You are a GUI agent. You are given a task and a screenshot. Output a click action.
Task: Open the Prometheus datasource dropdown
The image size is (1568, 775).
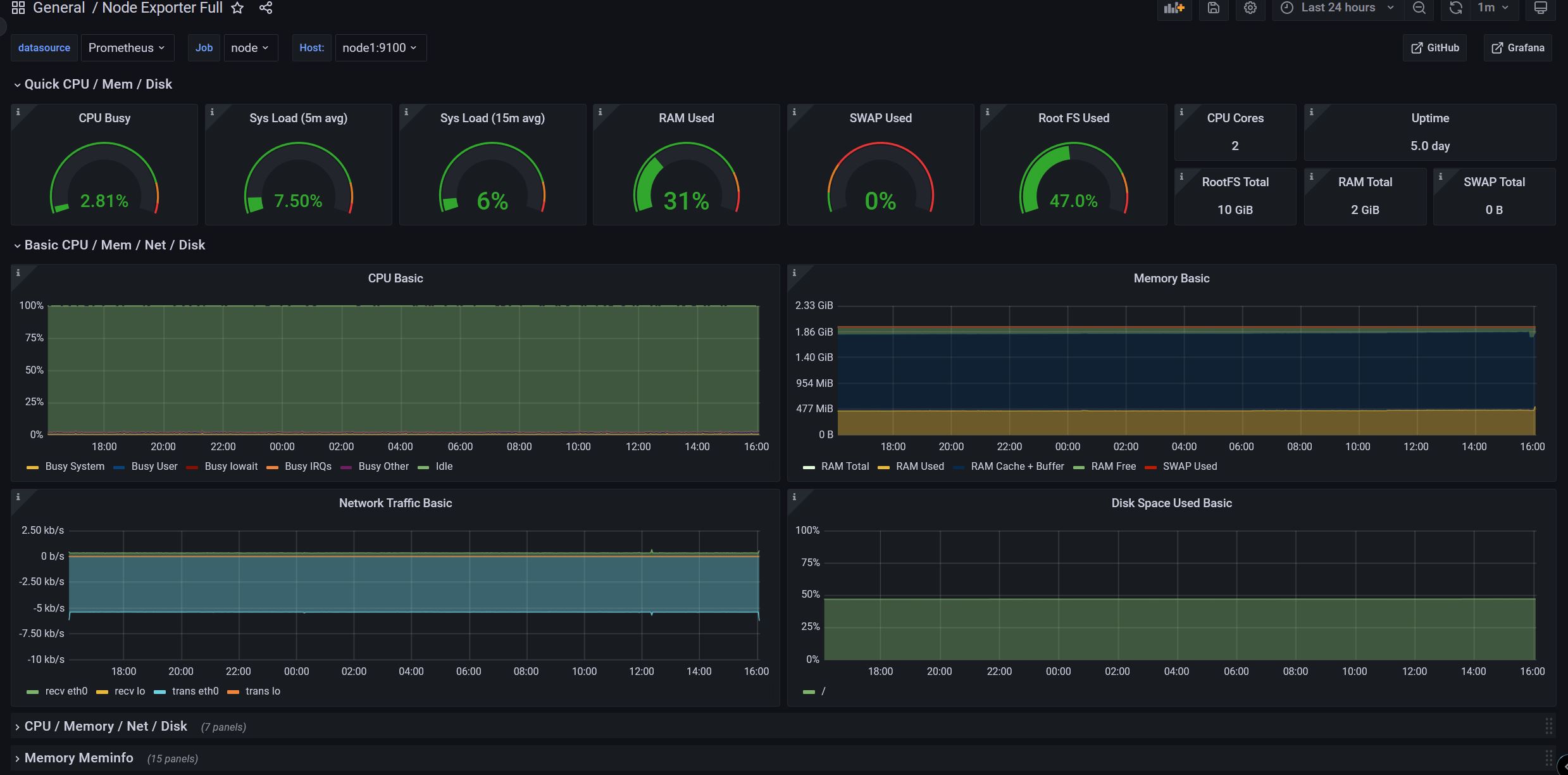[127, 48]
